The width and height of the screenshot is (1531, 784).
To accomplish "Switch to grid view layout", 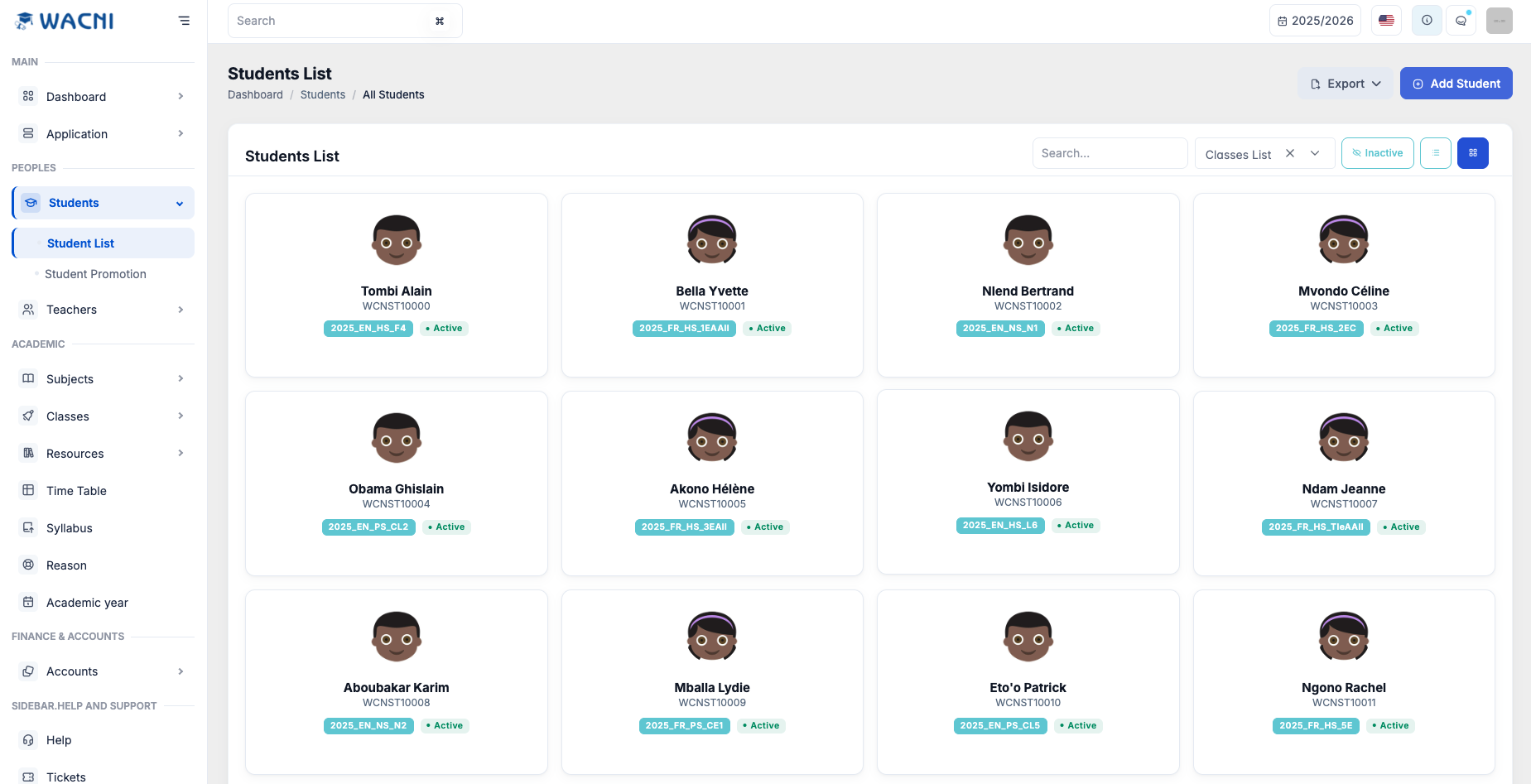I will coord(1472,153).
